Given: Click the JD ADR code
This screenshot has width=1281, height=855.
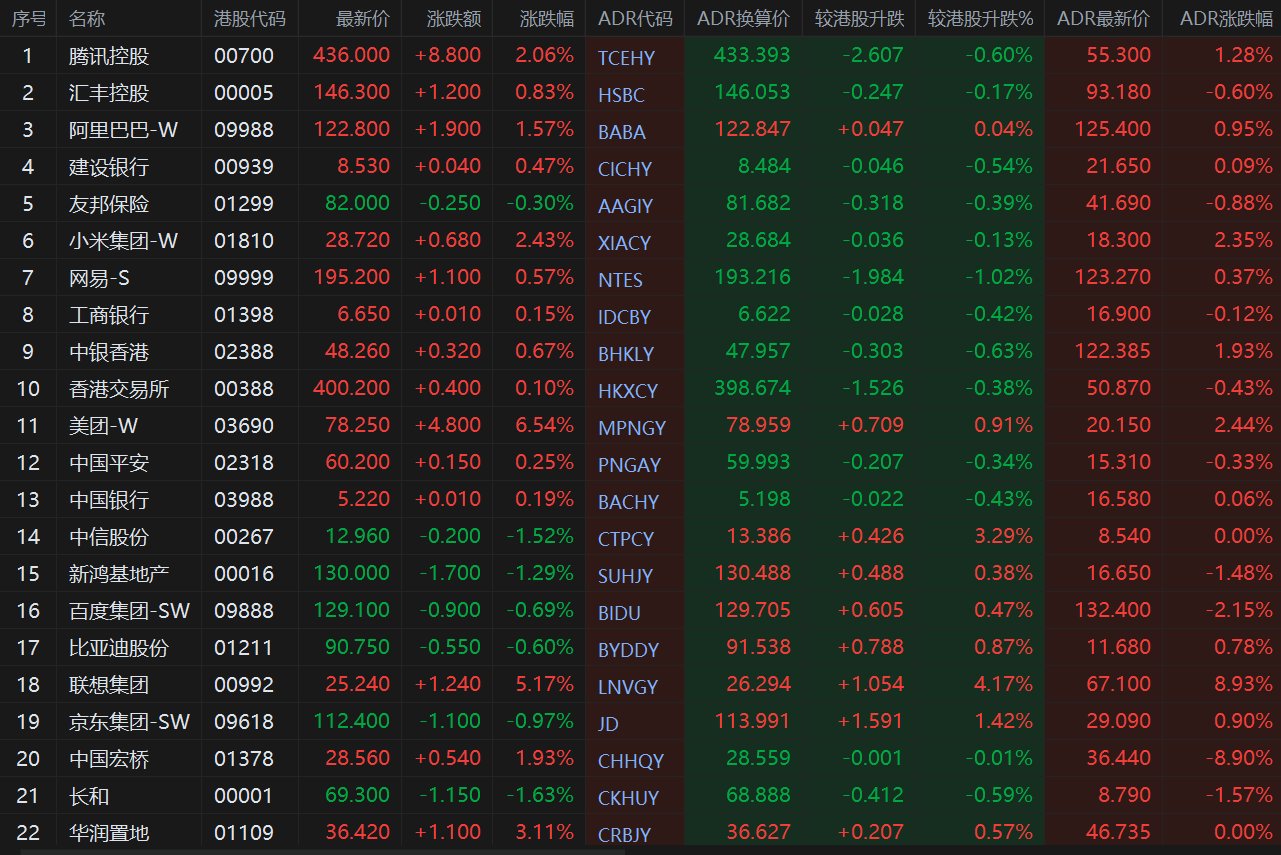Looking at the screenshot, I should point(608,724).
